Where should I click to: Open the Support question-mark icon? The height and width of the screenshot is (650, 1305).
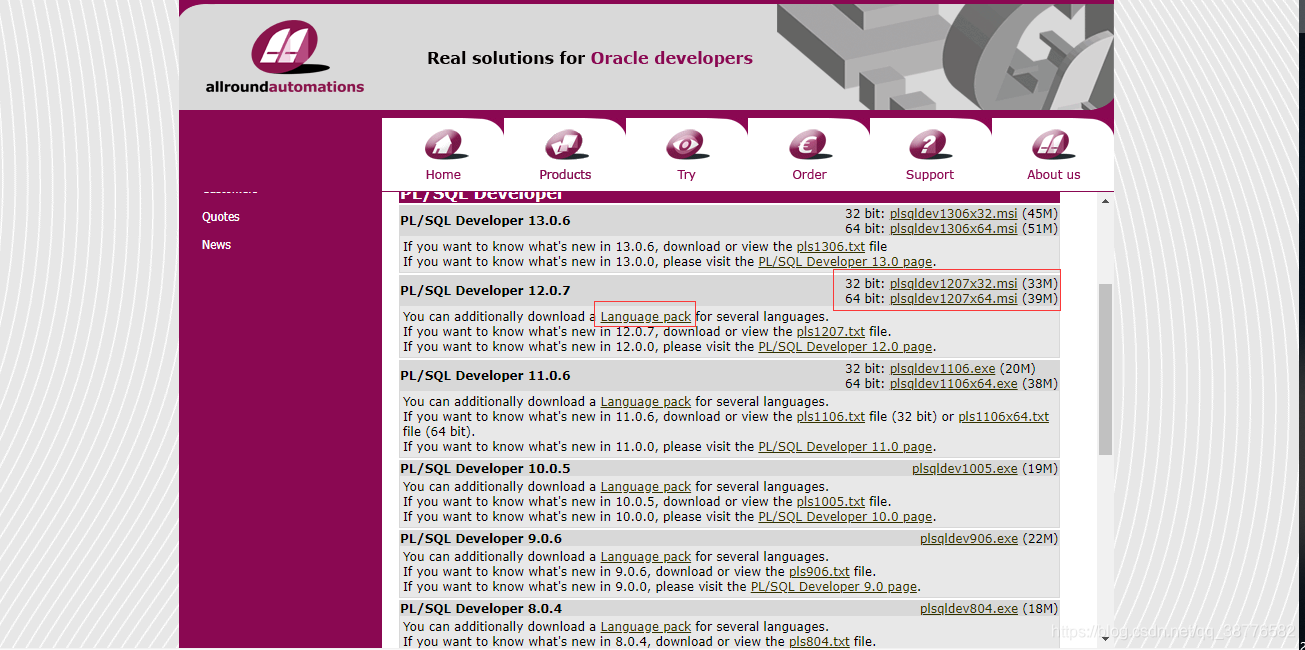click(x=930, y=145)
